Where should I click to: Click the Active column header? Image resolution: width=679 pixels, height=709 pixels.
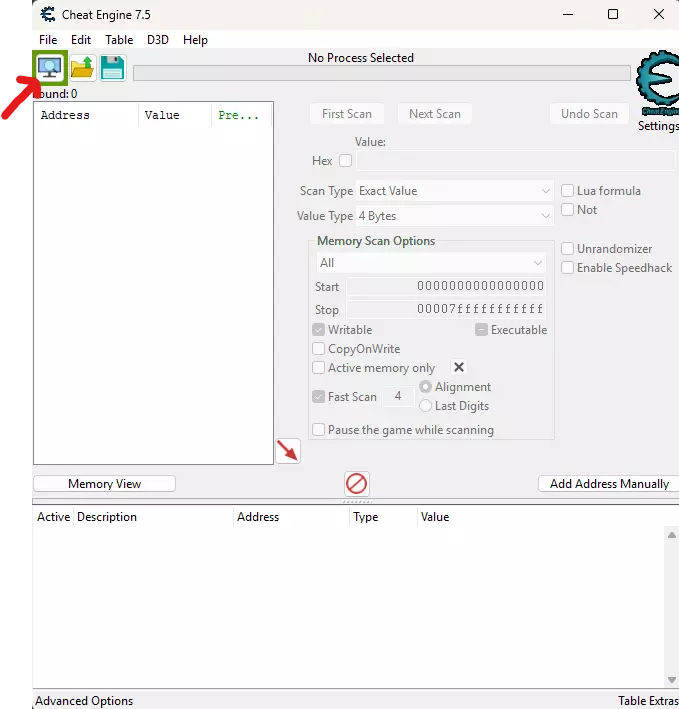(x=53, y=517)
